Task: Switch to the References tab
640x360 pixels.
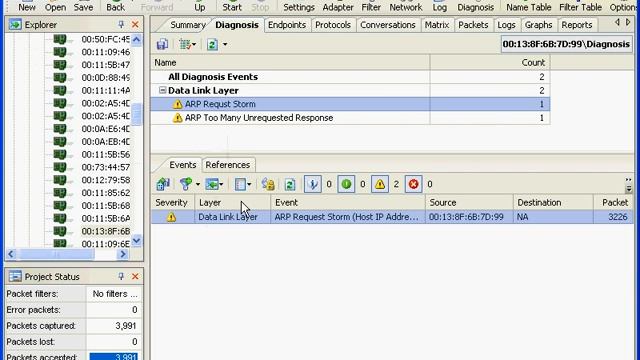Action: (x=228, y=165)
